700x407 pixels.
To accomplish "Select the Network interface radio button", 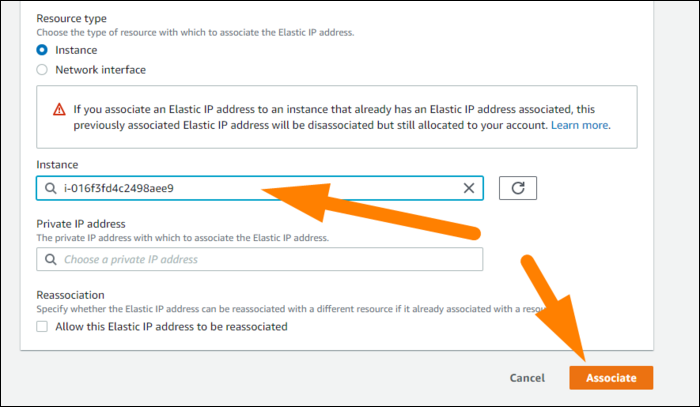I will [x=42, y=70].
